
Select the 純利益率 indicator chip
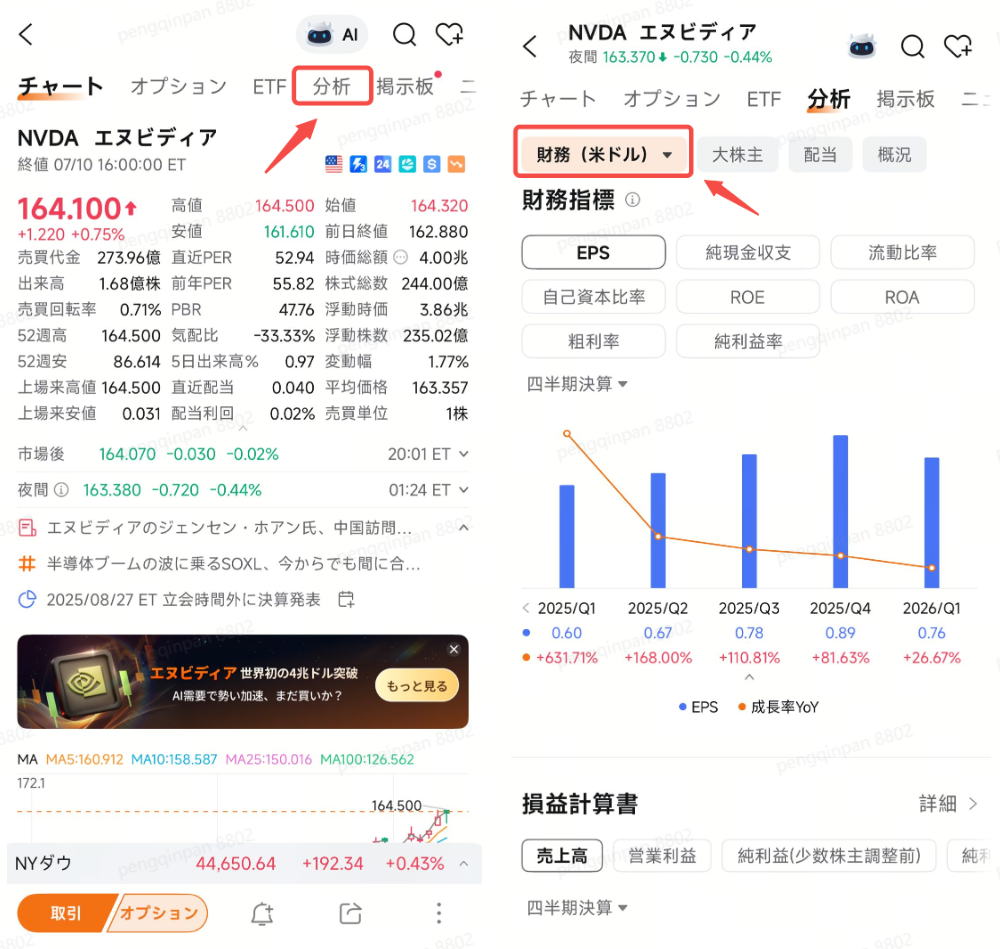coord(747,342)
